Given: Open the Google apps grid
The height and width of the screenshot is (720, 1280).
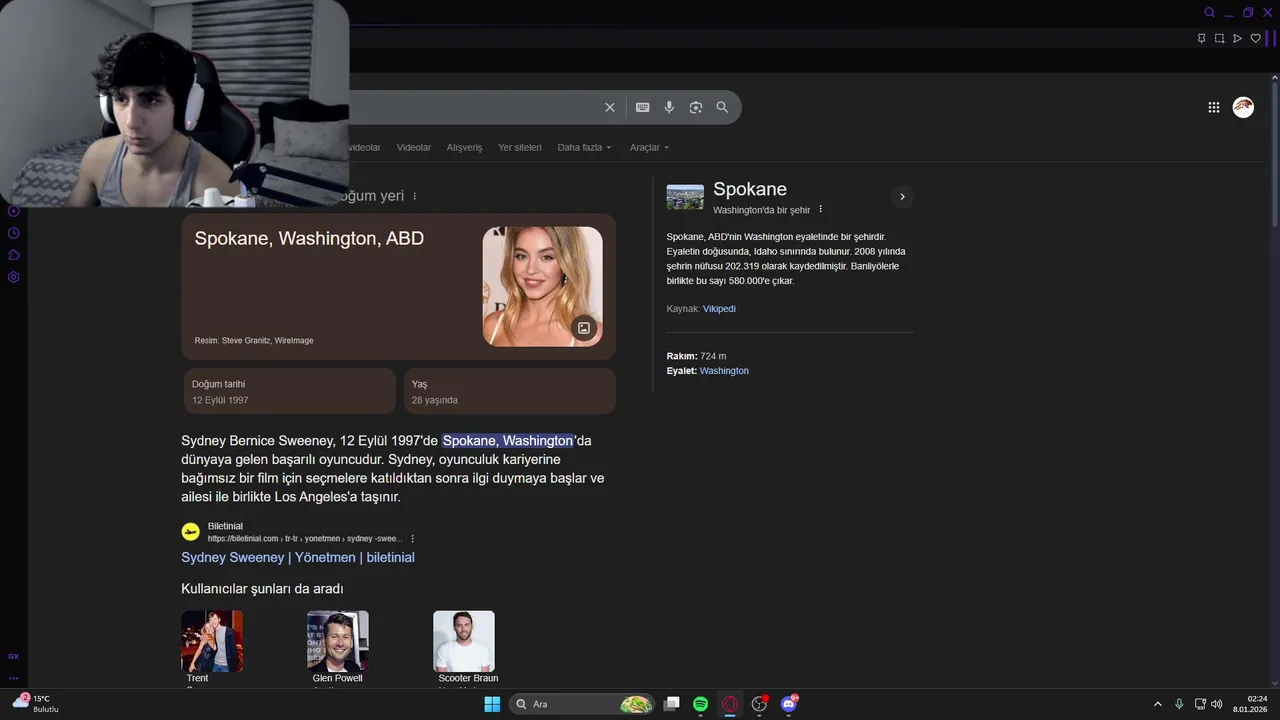Looking at the screenshot, I should coord(1214,107).
